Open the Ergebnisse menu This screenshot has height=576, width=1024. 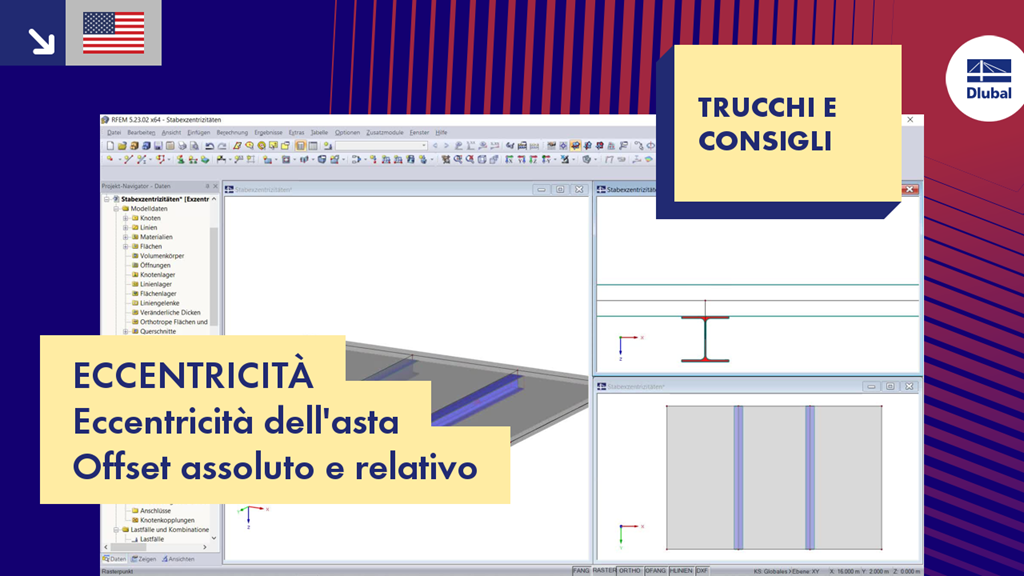point(268,133)
